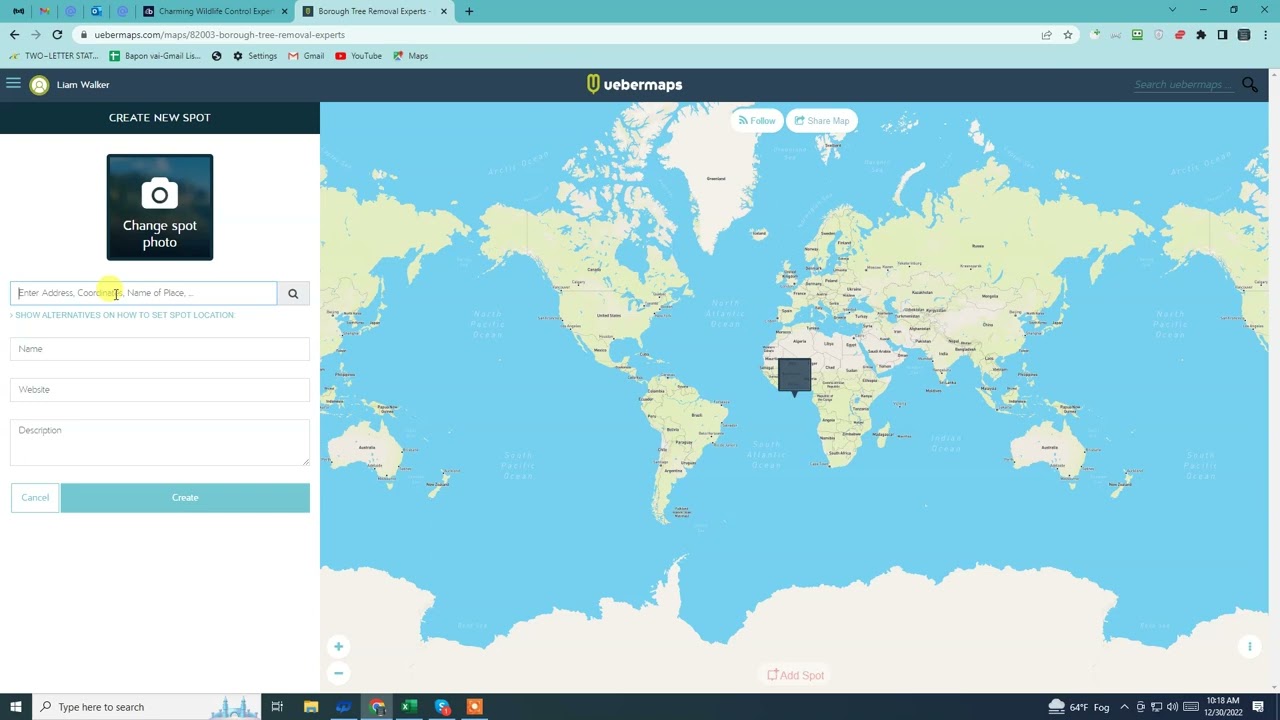Open Excel from the Windows taskbar

click(409, 707)
